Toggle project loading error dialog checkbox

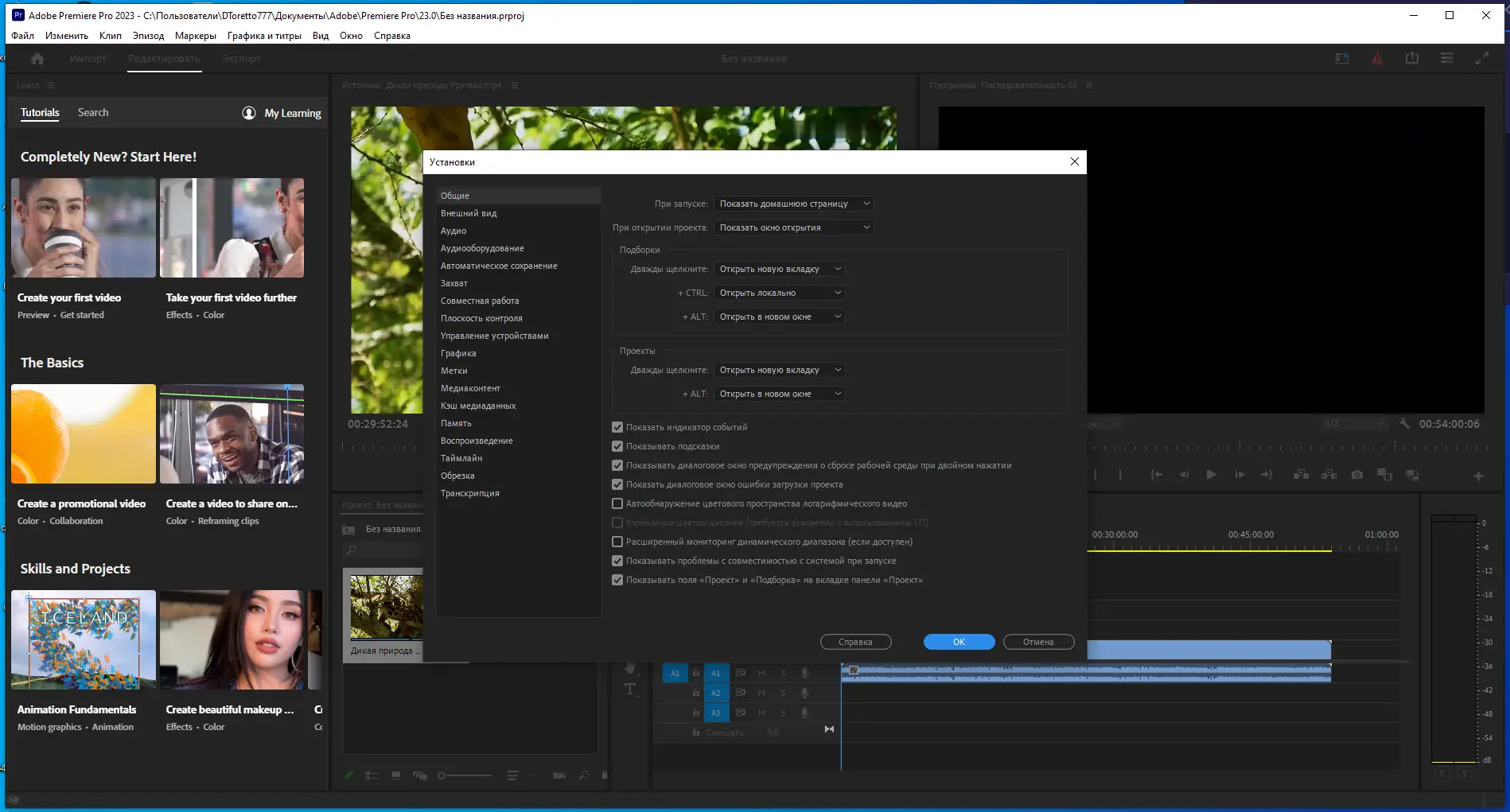click(x=617, y=484)
